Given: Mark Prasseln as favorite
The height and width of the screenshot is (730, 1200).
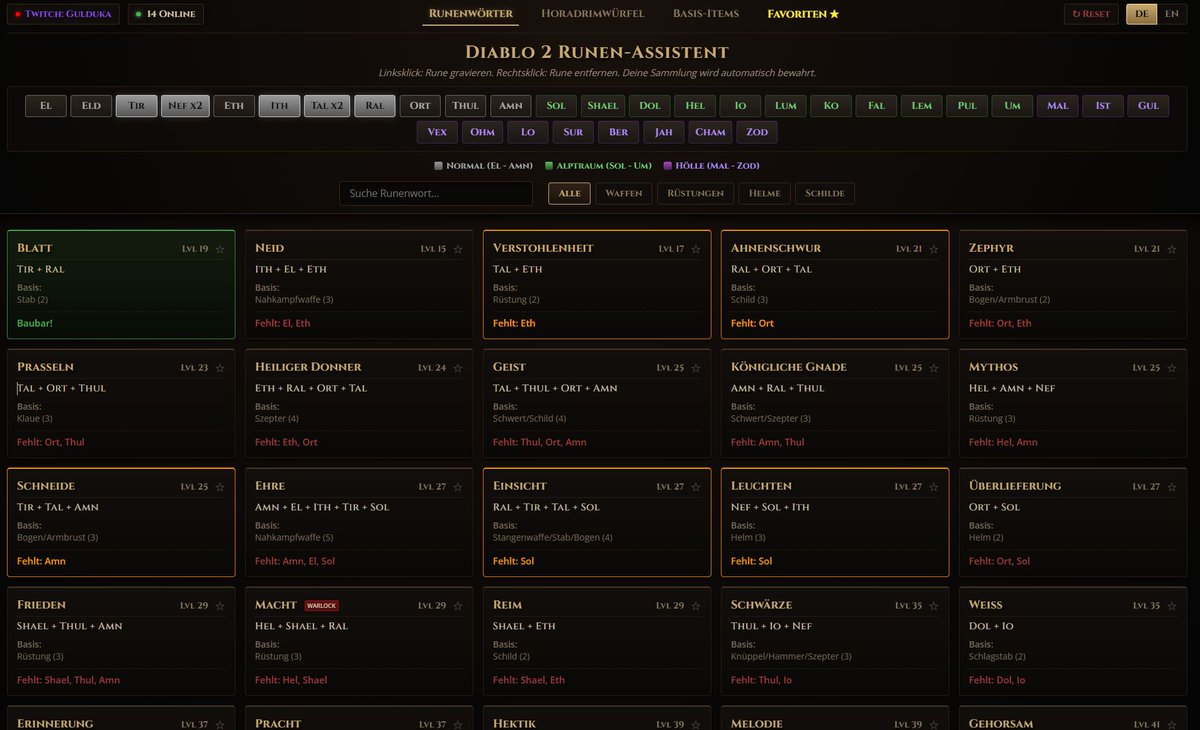Looking at the screenshot, I should point(219,367).
